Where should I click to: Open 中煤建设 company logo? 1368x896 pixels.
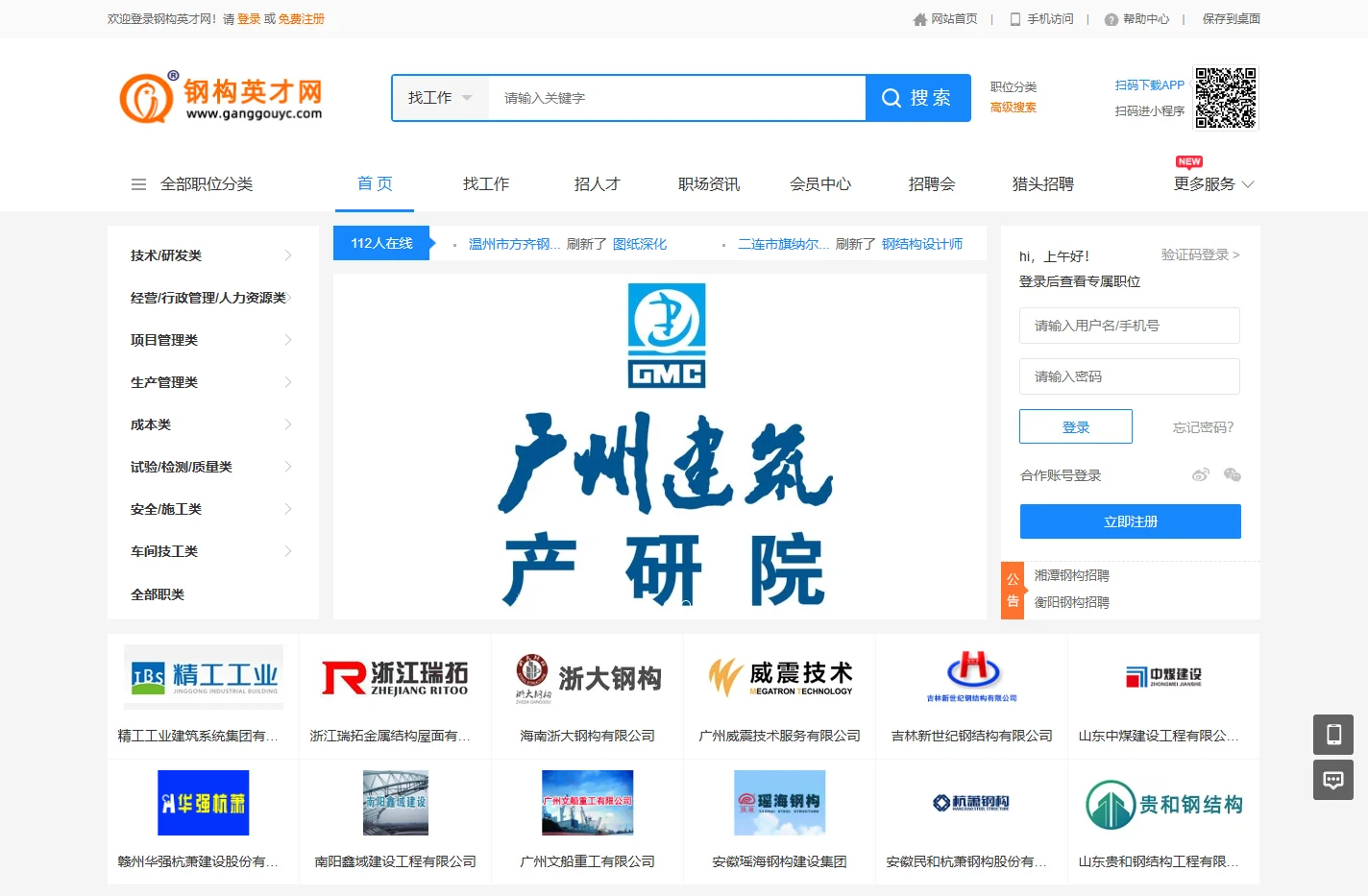pos(1164,677)
